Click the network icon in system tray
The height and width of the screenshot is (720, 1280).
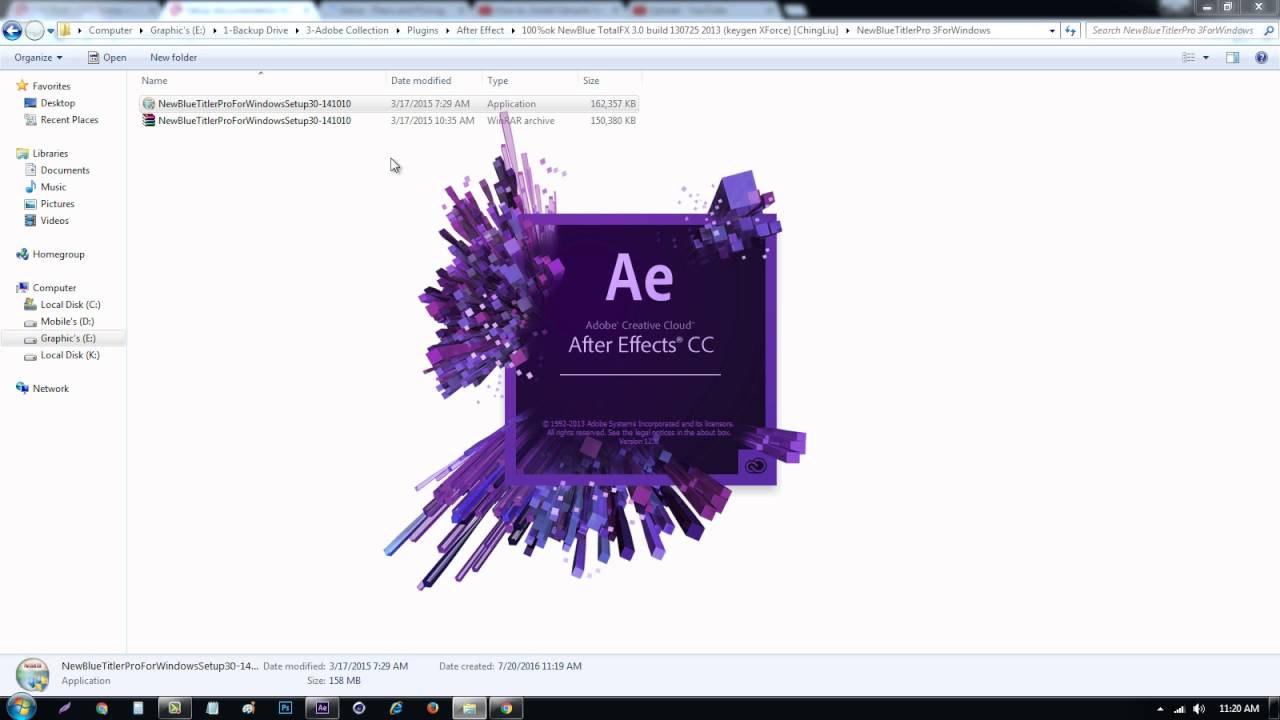pos(1179,708)
